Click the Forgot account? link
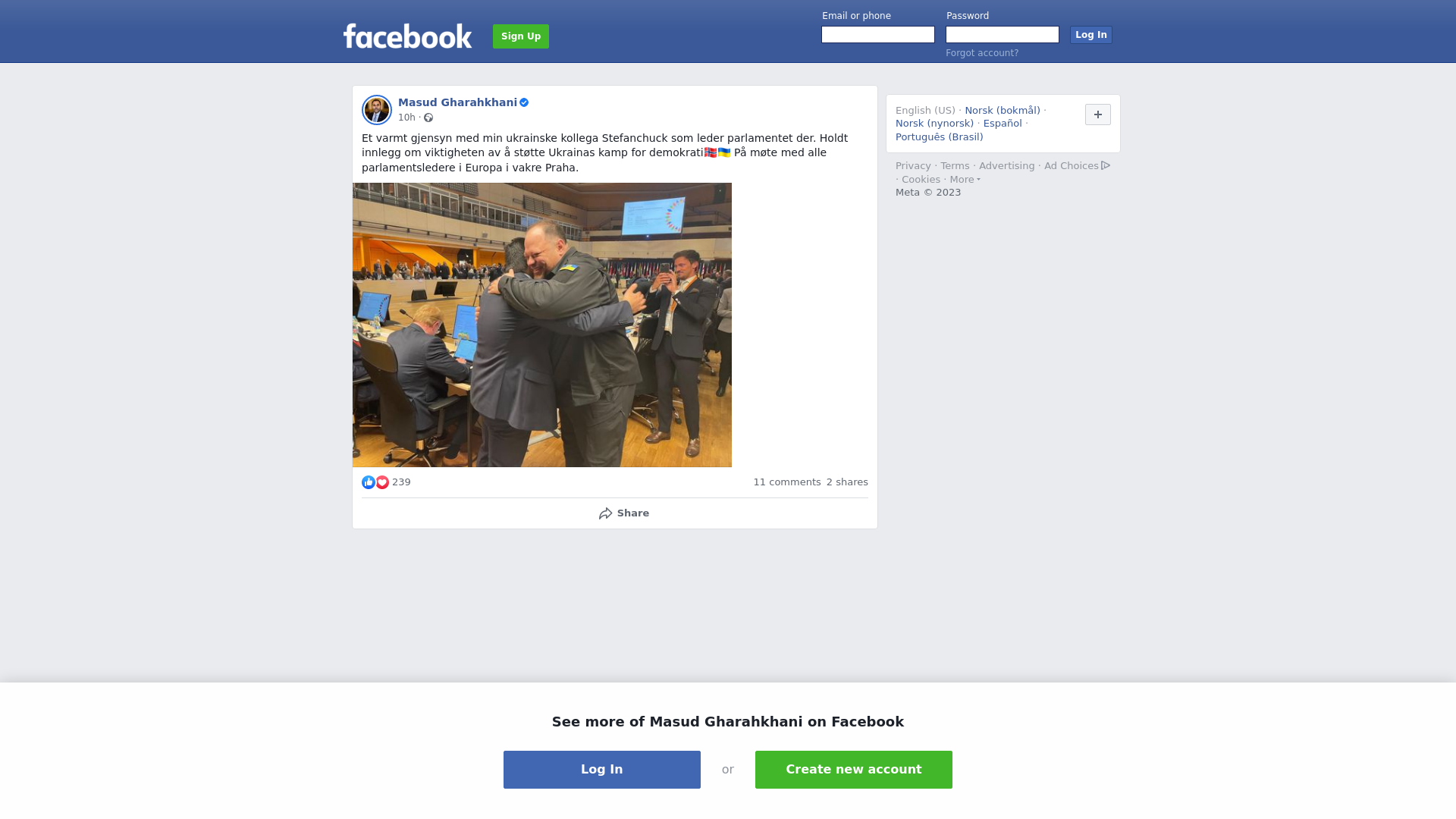This screenshot has height=819, width=1456. pyautogui.click(x=982, y=53)
